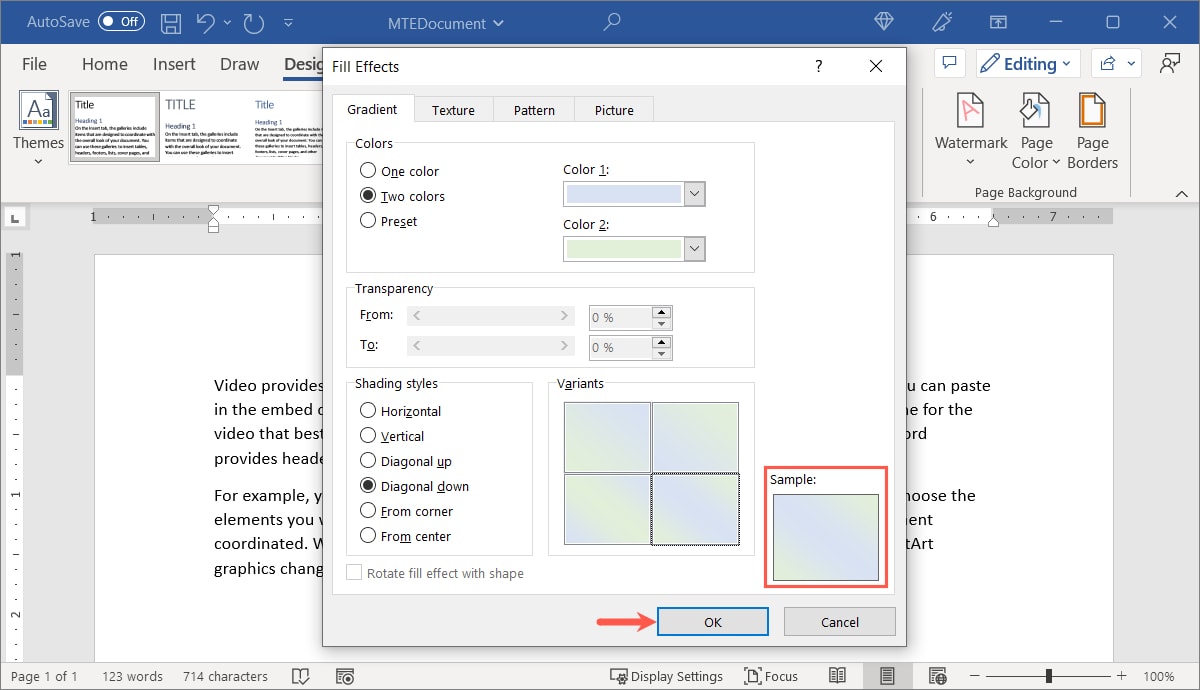
Task: Switch to the Pattern tab
Action: (534, 110)
